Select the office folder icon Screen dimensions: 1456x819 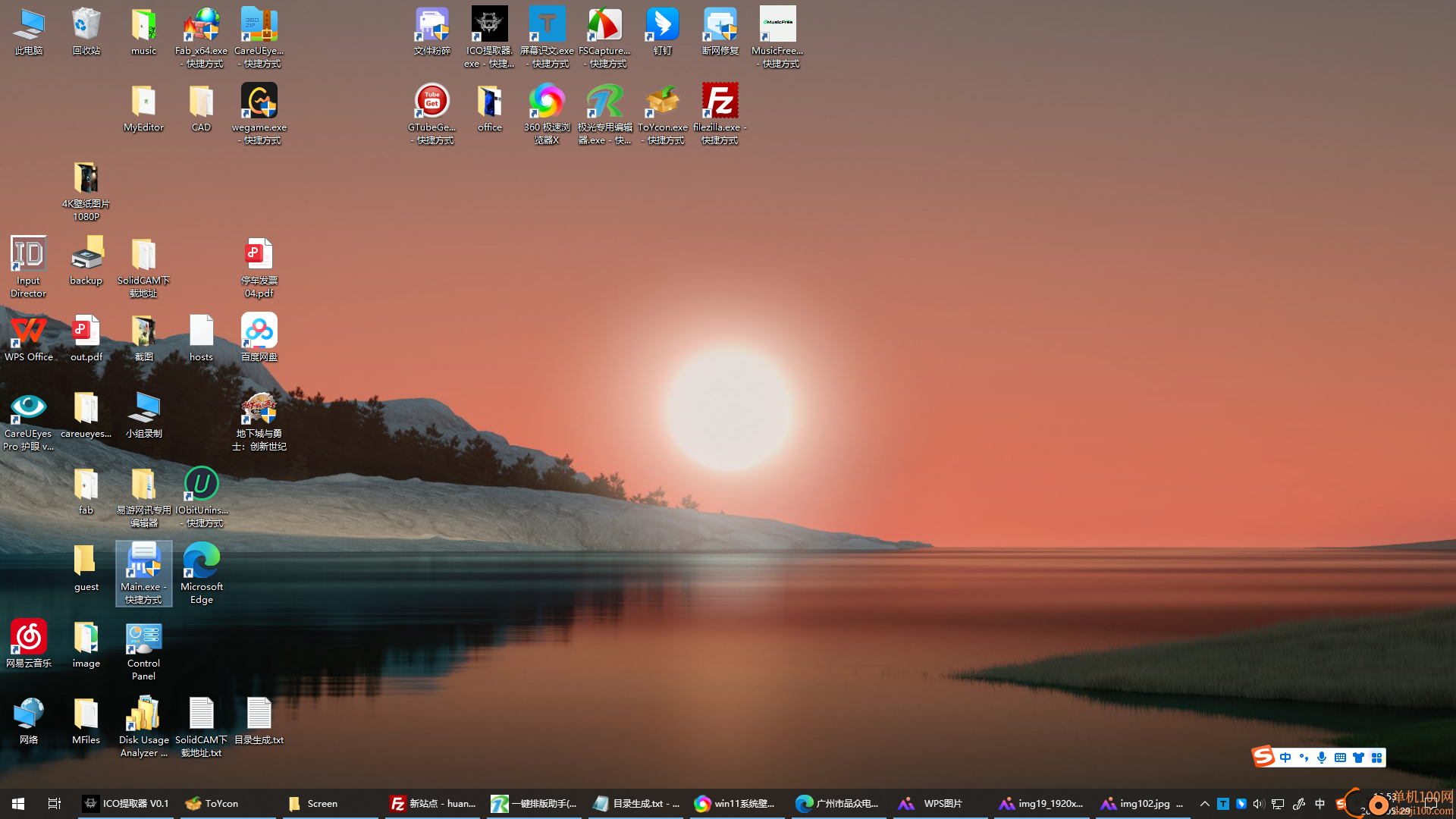[490, 108]
